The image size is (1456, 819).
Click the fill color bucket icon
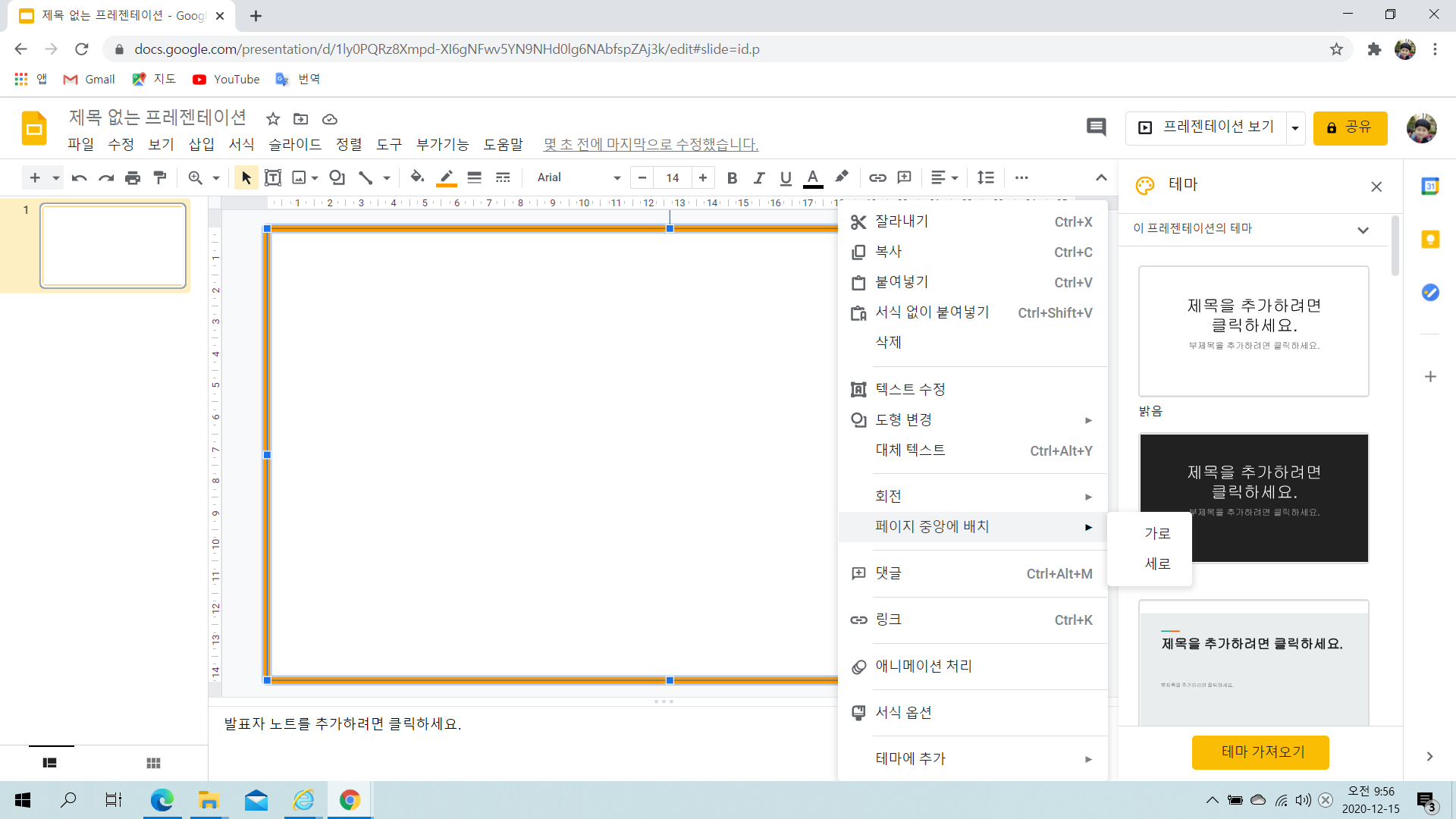coord(416,177)
